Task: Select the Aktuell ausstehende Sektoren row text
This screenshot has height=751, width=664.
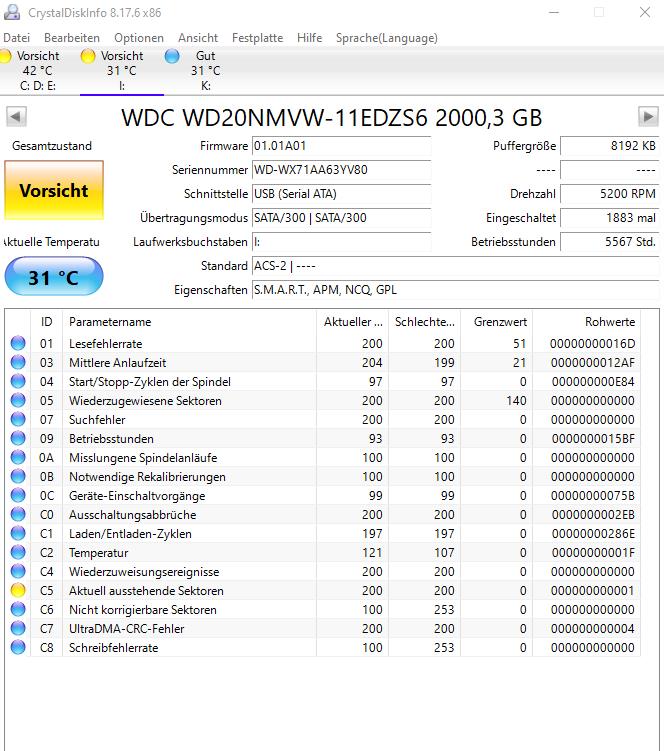Action: coord(146,591)
